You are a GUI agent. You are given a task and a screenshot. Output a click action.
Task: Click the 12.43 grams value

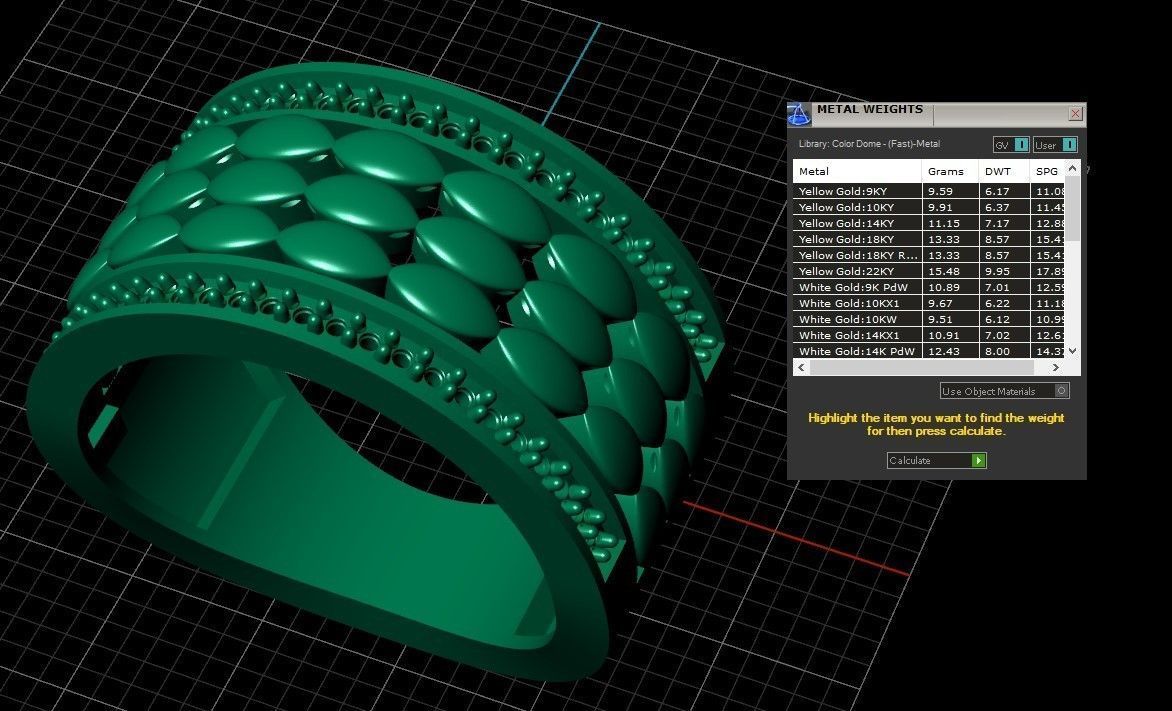943,351
